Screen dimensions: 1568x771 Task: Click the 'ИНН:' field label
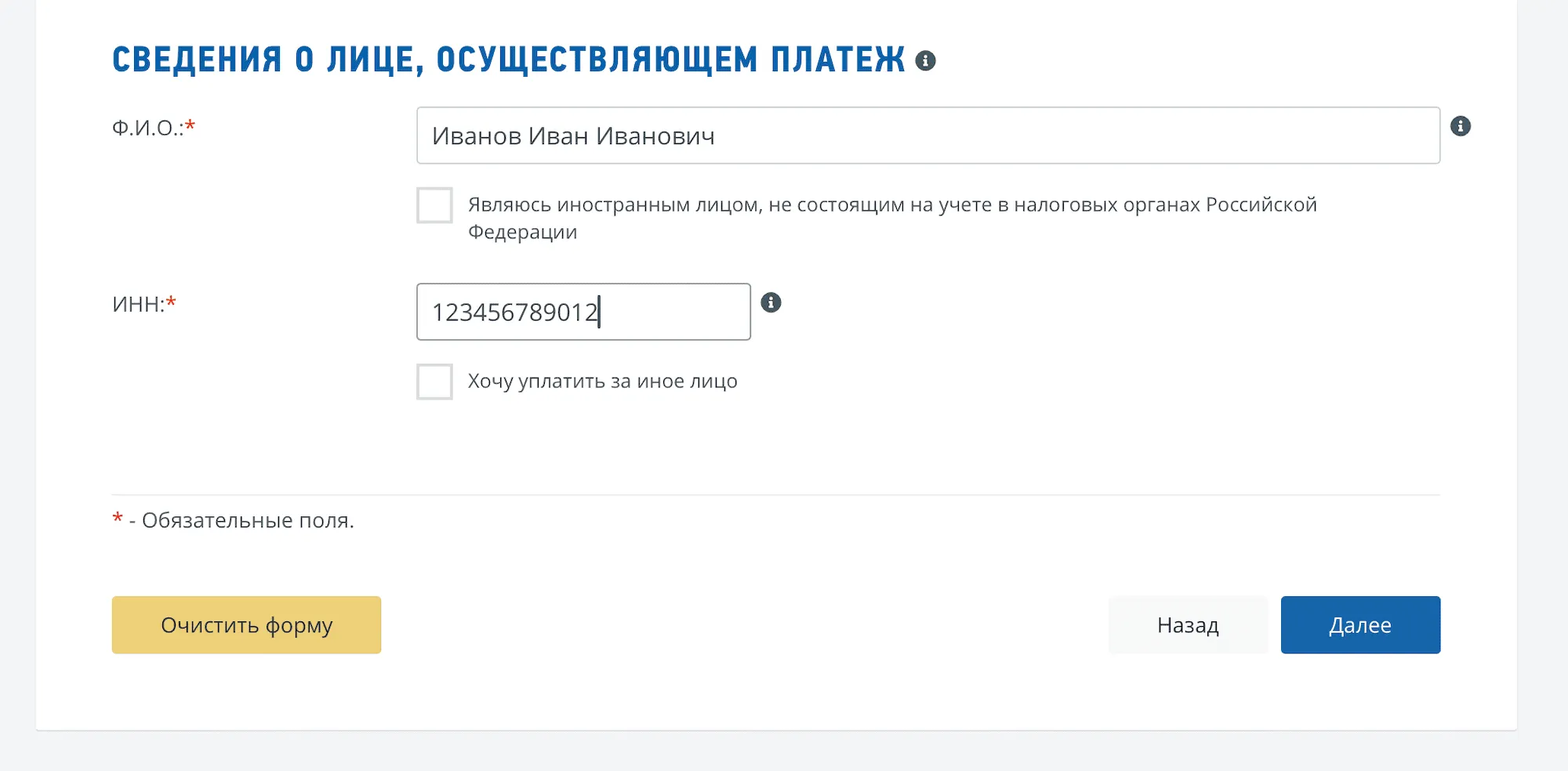click(x=138, y=304)
